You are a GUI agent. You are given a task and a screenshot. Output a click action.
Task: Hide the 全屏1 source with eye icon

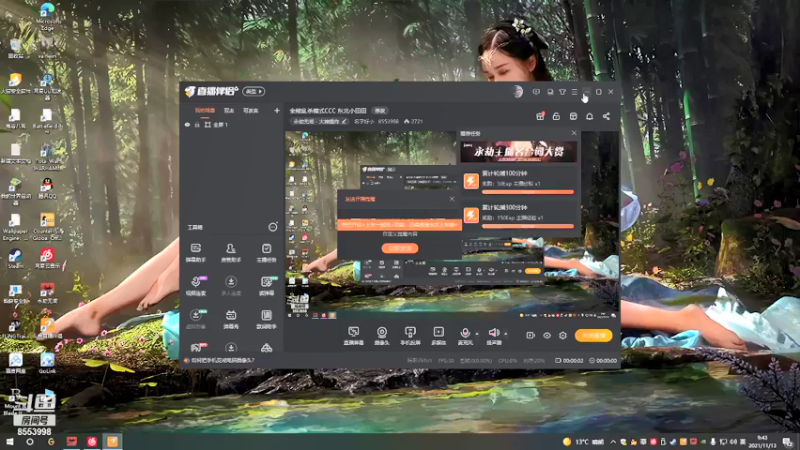pyautogui.click(x=187, y=124)
